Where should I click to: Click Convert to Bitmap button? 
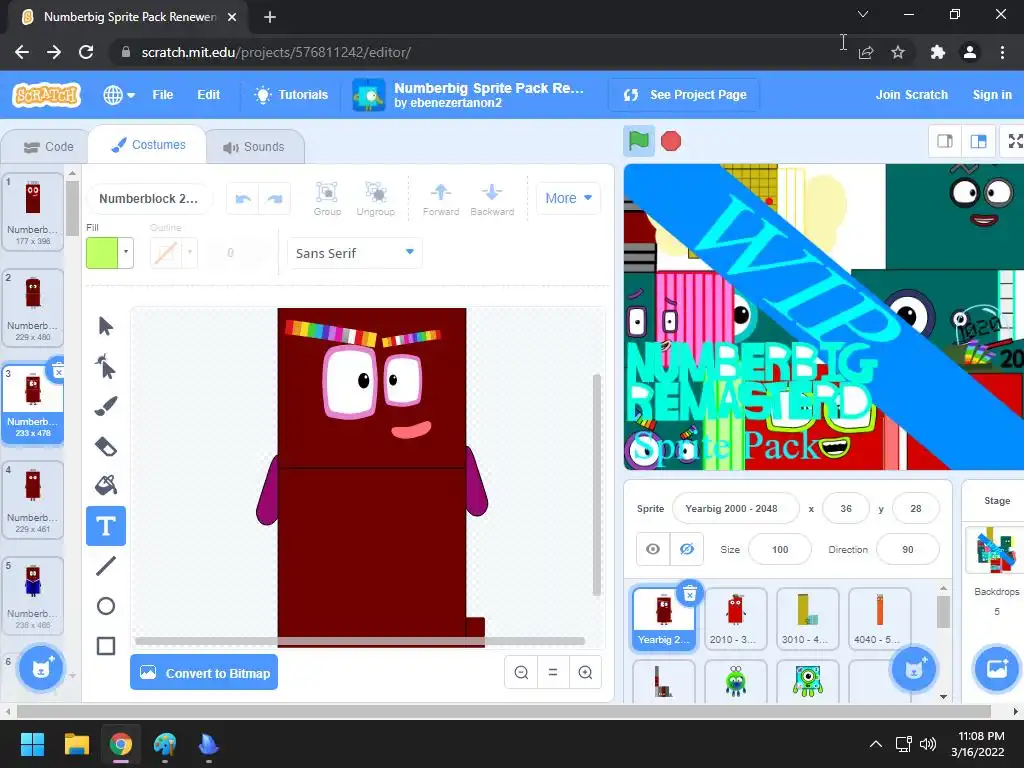(204, 673)
